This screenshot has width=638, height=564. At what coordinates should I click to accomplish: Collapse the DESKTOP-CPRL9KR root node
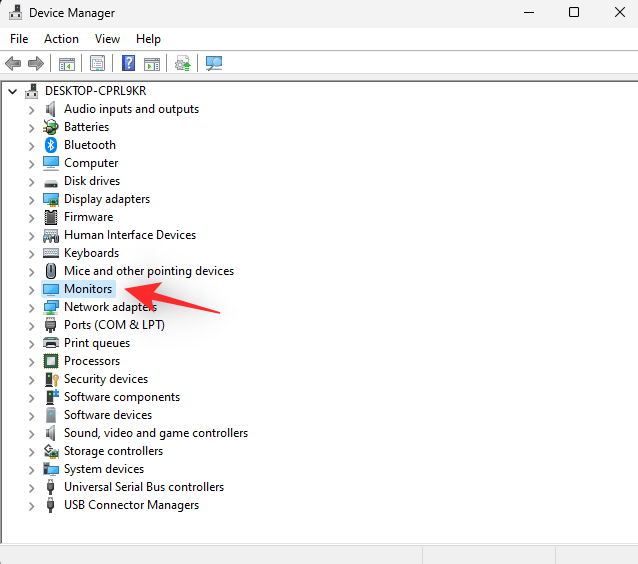point(12,91)
